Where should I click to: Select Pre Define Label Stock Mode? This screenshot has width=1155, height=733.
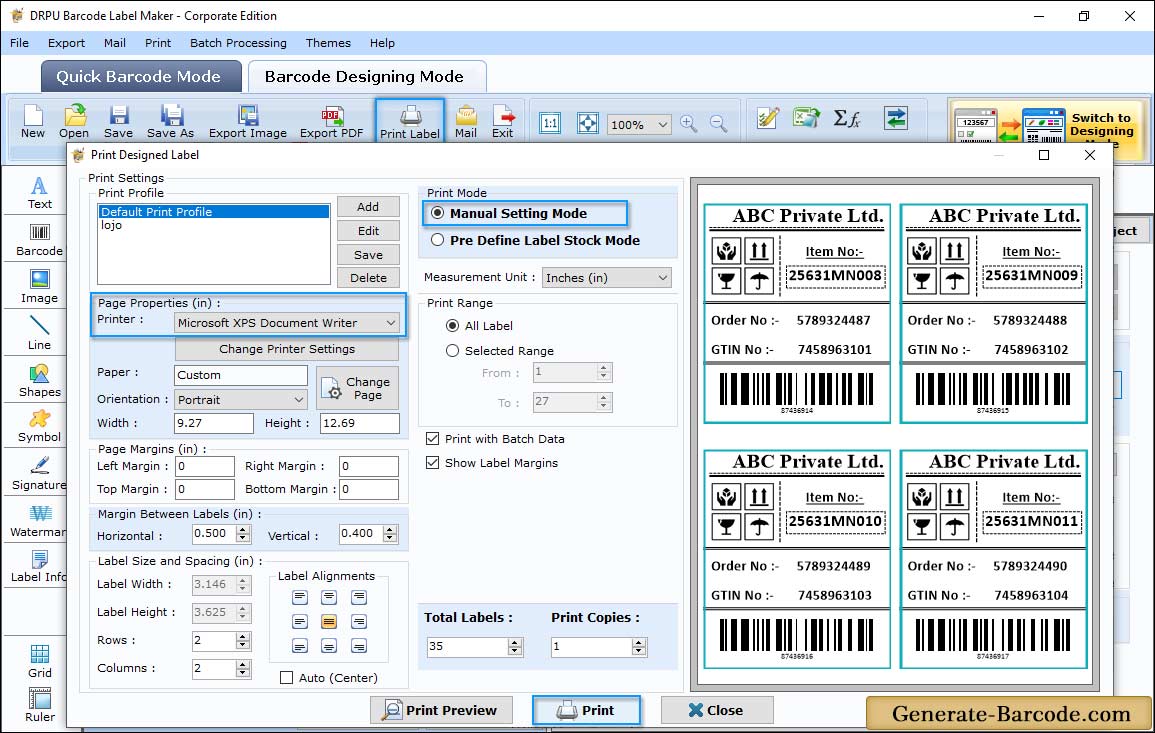tap(438, 240)
